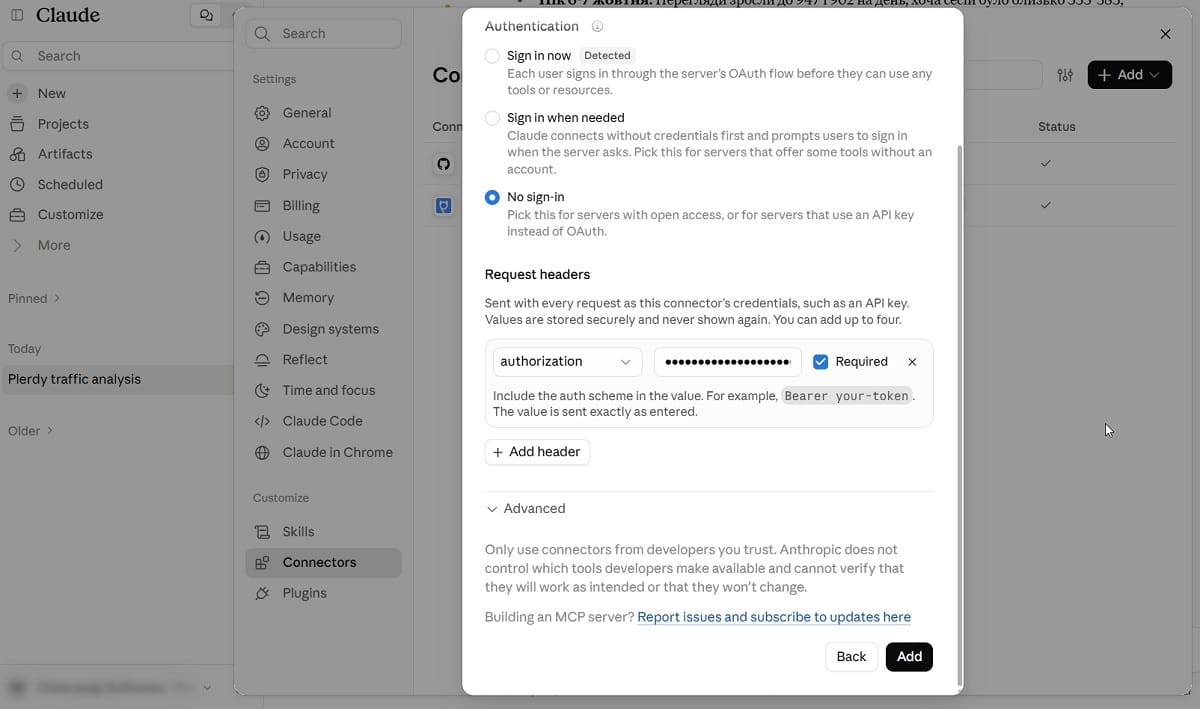Close the settings window with X
This screenshot has width=1200, height=709.
[x=1165, y=34]
